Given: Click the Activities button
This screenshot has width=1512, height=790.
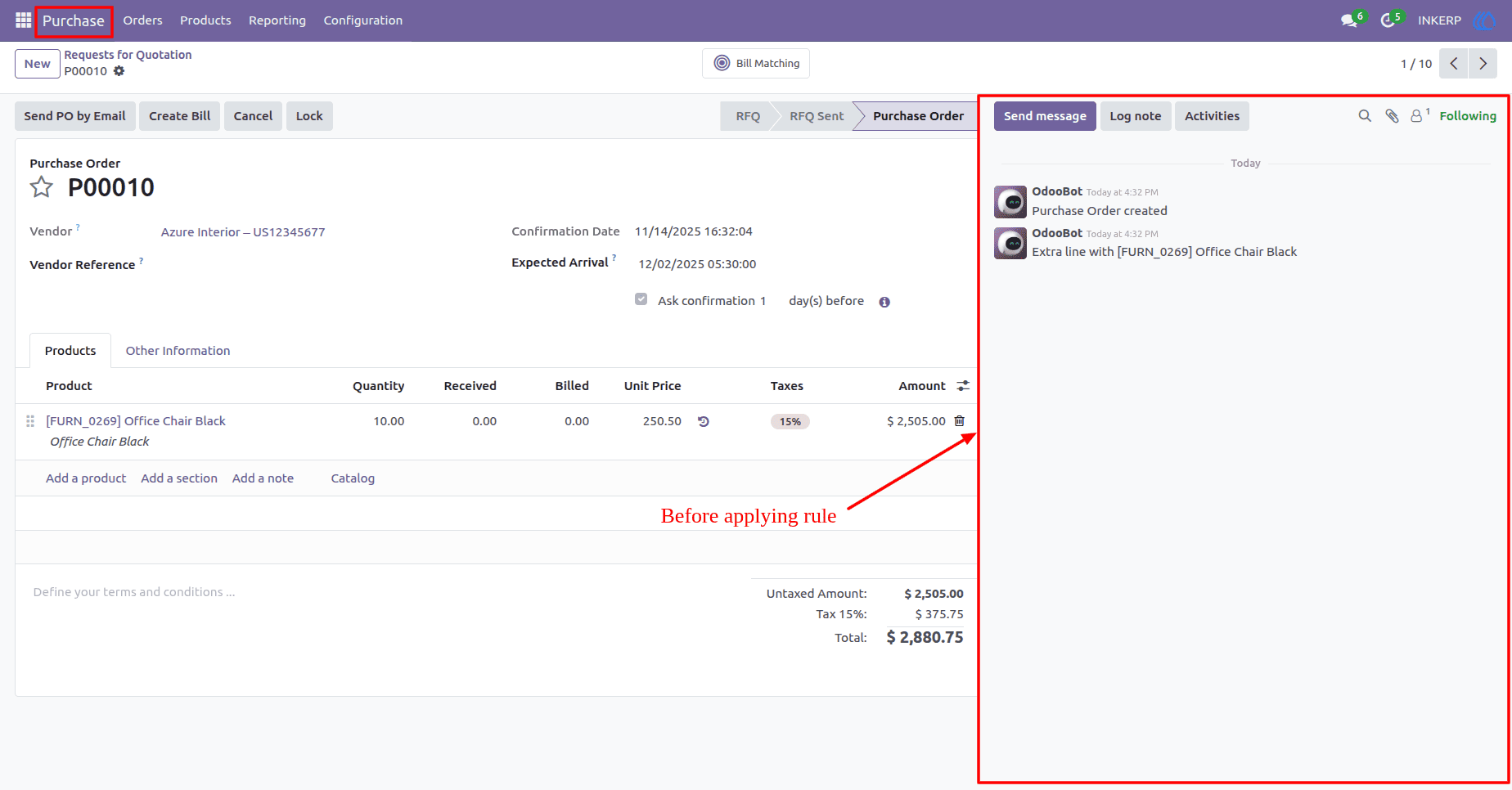Looking at the screenshot, I should (1212, 116).
